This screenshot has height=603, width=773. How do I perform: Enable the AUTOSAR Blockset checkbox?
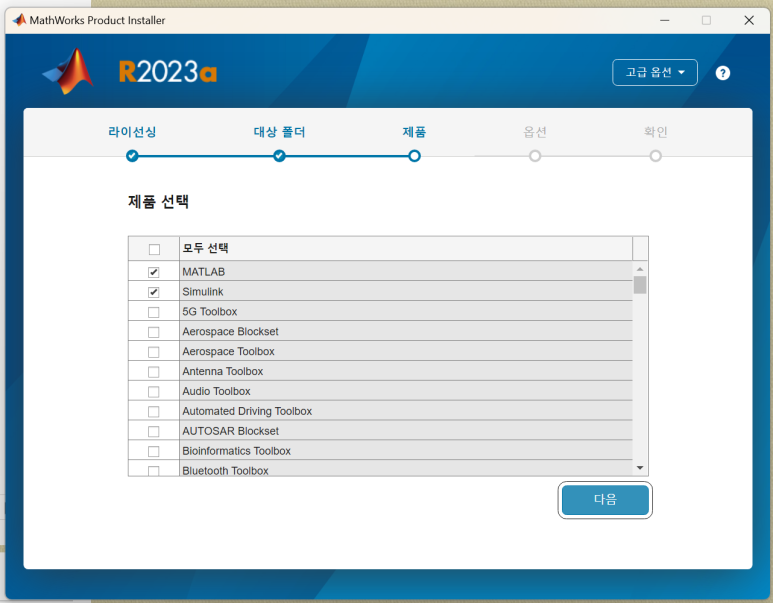tap(154, 431)
